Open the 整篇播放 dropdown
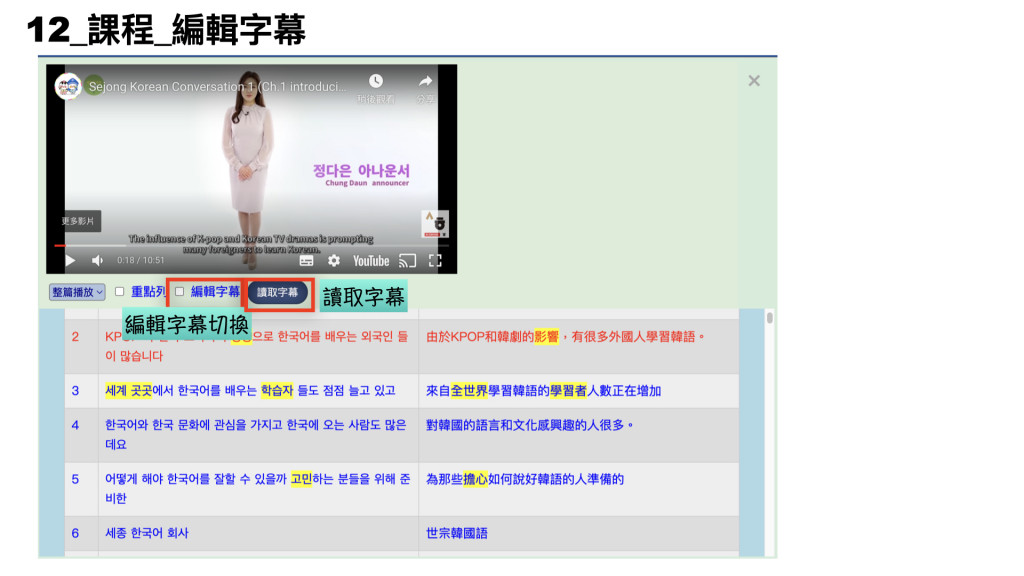 tap(77, 292)
